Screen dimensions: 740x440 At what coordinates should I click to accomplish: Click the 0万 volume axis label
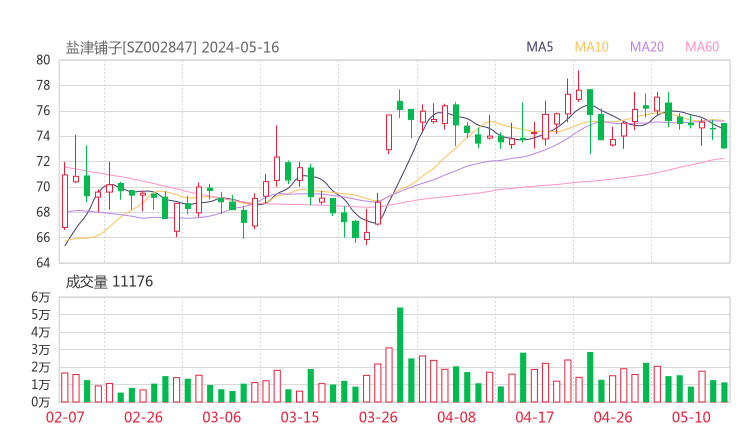tap(41, 402)
